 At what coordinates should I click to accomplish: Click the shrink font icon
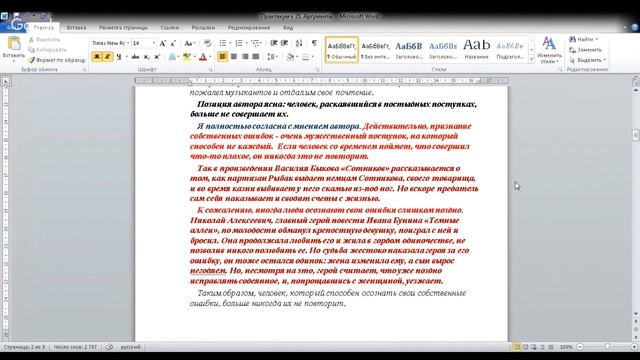tap(173, 43)
